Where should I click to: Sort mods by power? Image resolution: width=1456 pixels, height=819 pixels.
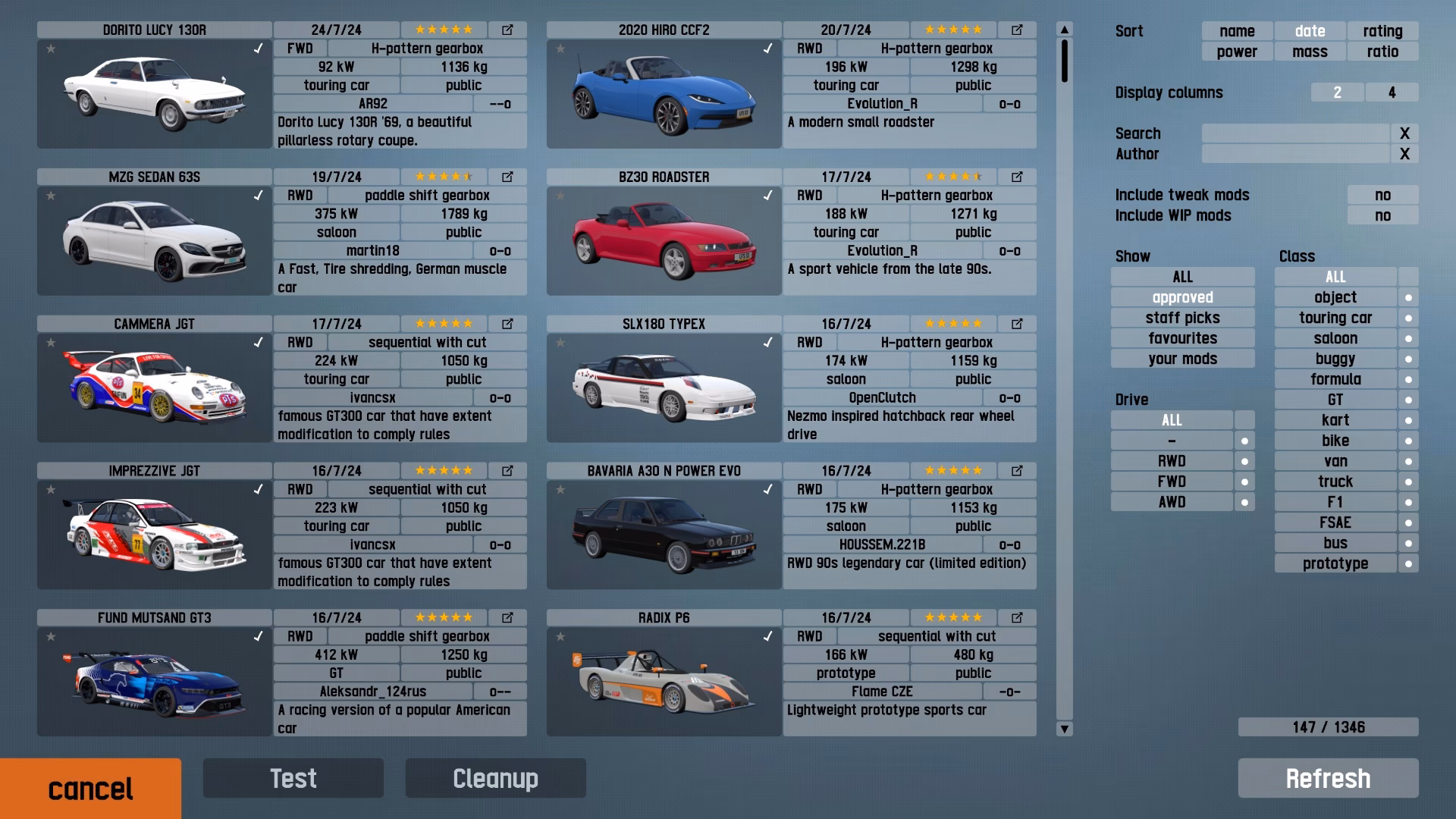(x=1237, y=52)
